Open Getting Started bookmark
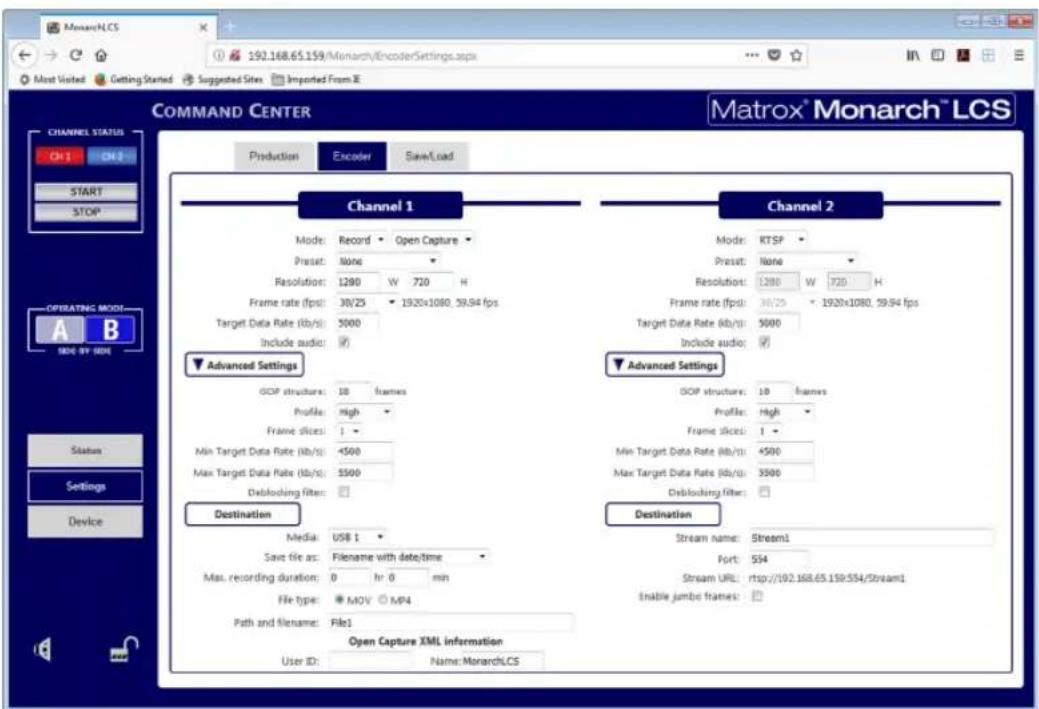Image resolution: width=1039 pixels, height=709 pixels. click(134, 80)
